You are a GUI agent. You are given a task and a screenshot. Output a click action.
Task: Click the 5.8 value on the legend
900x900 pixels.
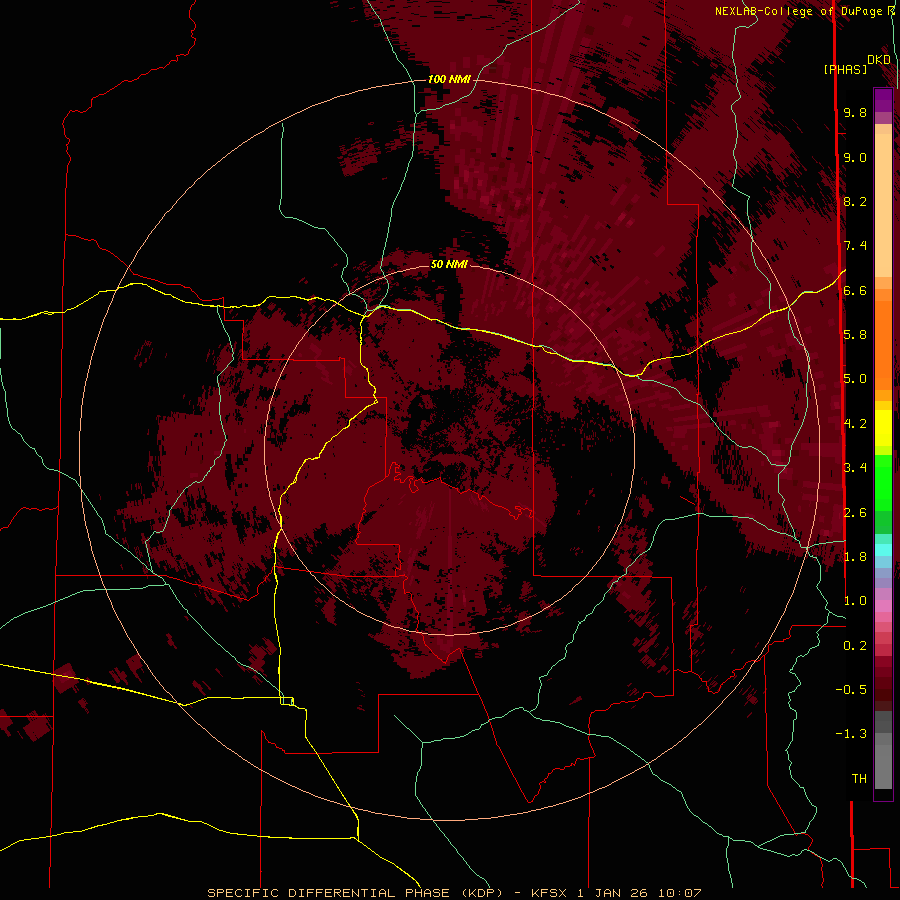(x=855, y=335)
